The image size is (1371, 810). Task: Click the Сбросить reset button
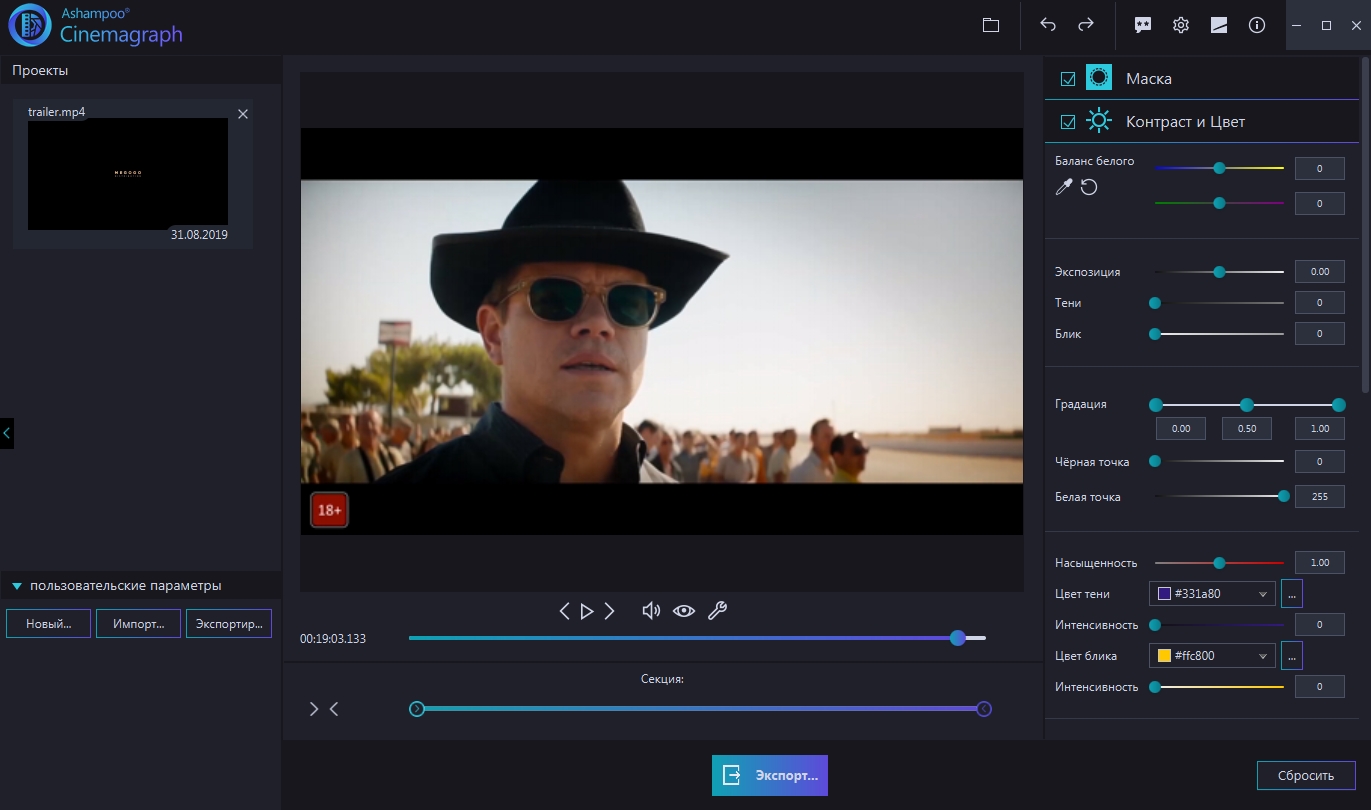(x=1306, y=775)
